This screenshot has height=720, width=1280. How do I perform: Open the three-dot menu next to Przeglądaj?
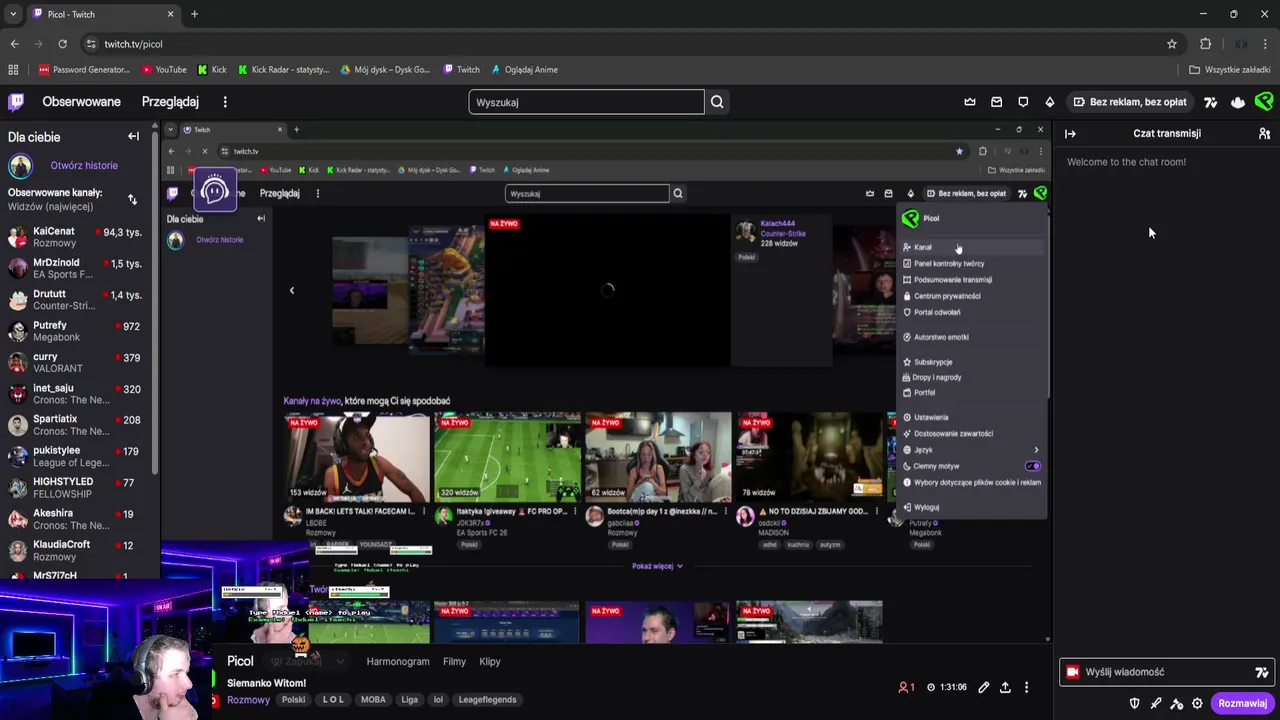click(x=225, y=102)
